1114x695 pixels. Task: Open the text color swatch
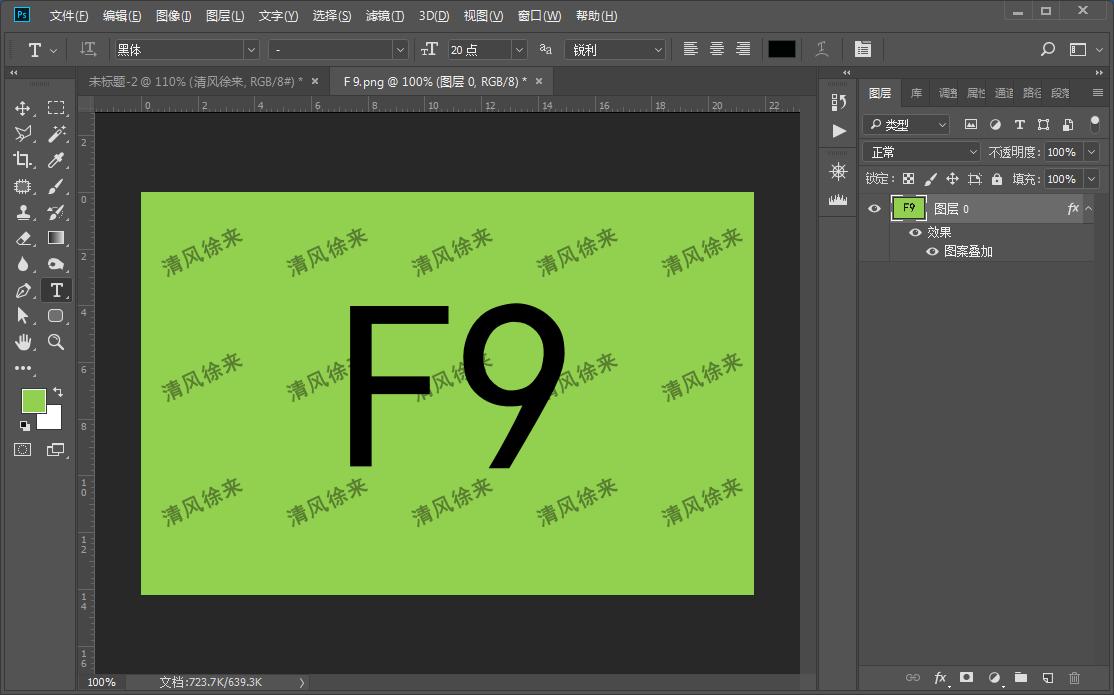[x=780, y=48]
